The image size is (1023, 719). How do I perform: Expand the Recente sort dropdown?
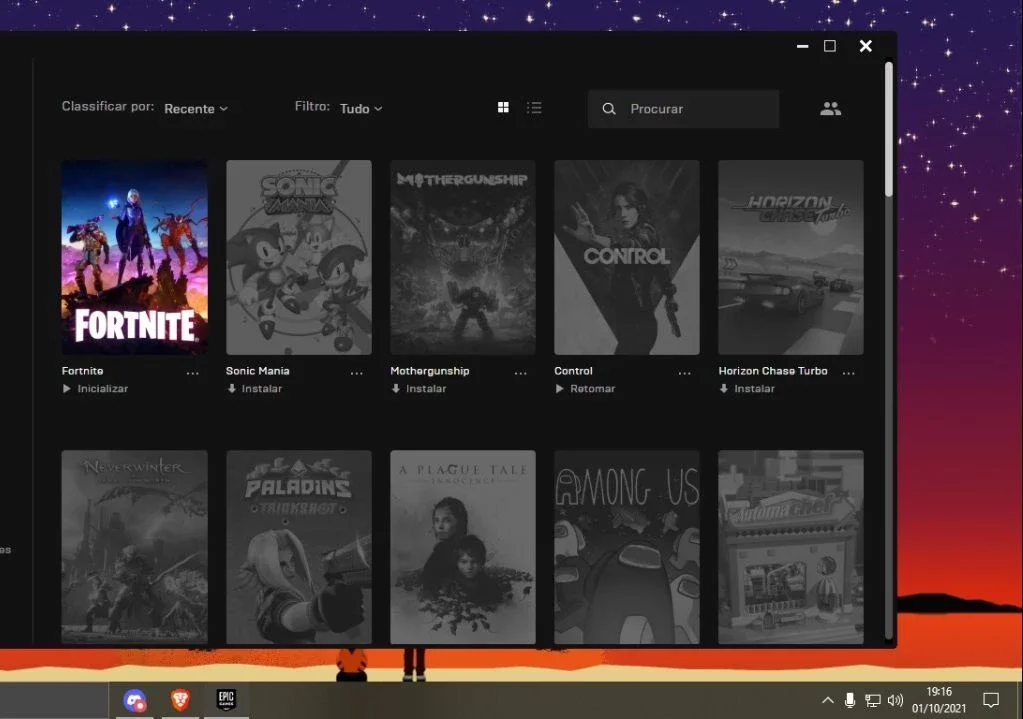(x=196, y=109)
